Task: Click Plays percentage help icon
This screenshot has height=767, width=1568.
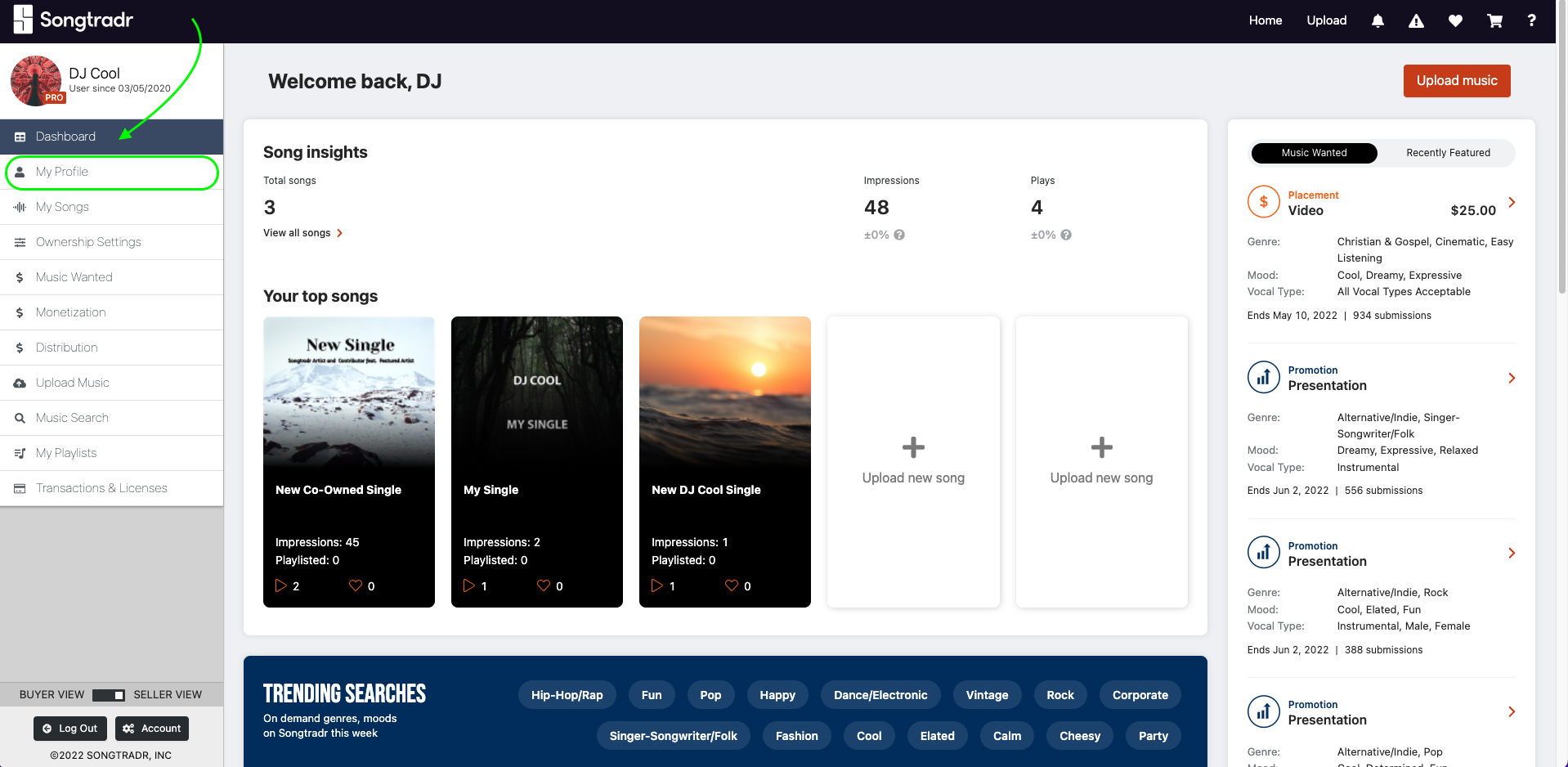Action: point(1066,235)
